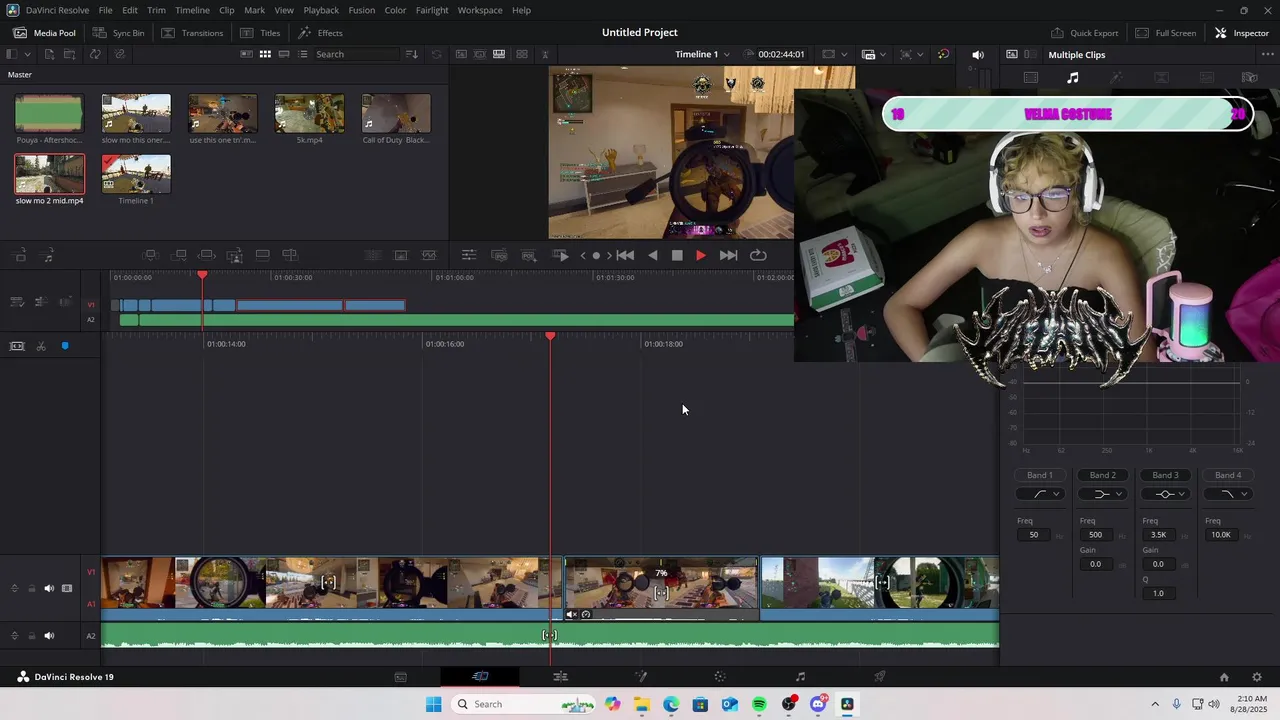Click into the media pool Search field
Viewport: 1280px width, 720px height.
(357, 54)
